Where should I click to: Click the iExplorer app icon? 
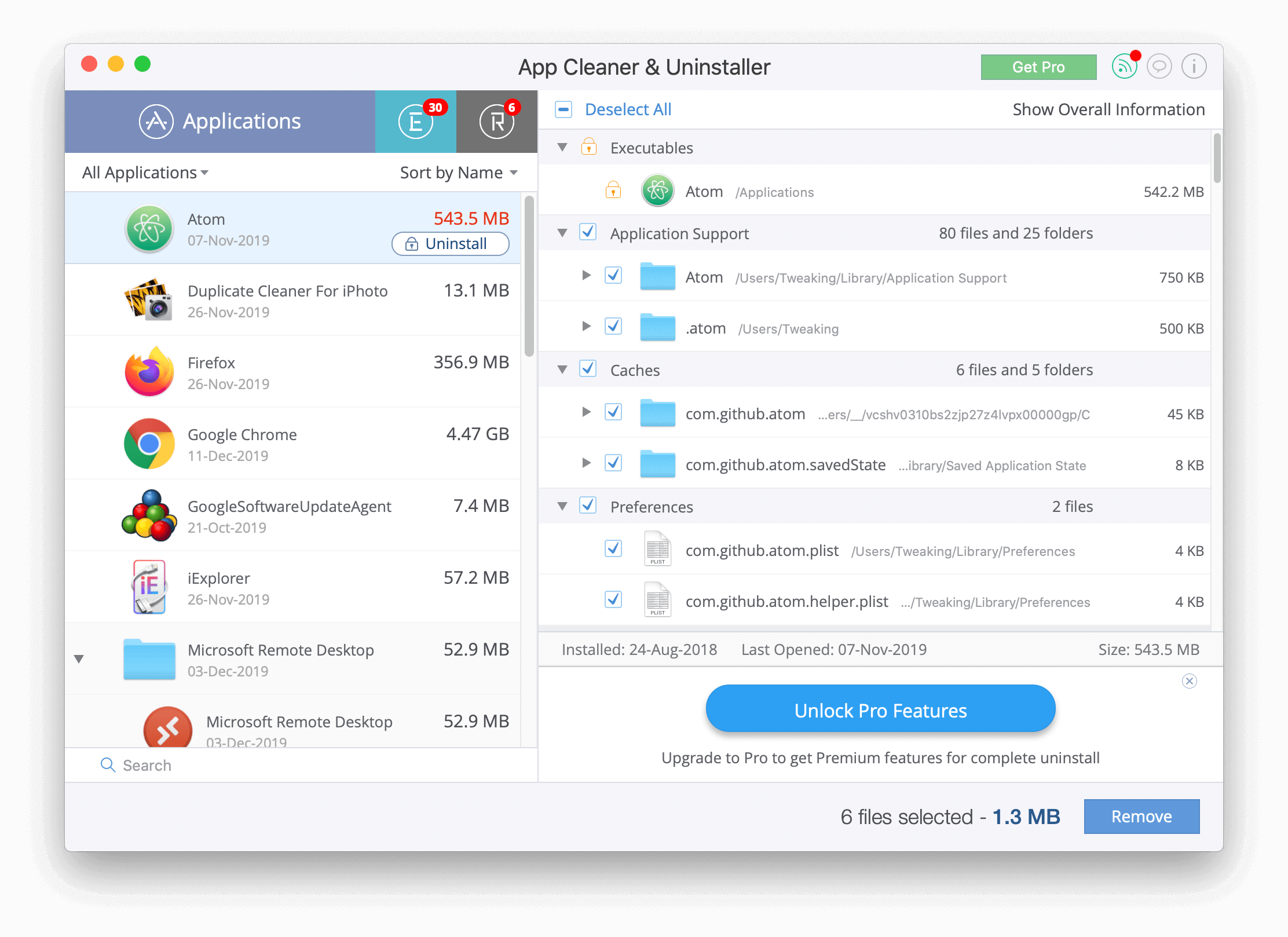[x=149, y=587]
